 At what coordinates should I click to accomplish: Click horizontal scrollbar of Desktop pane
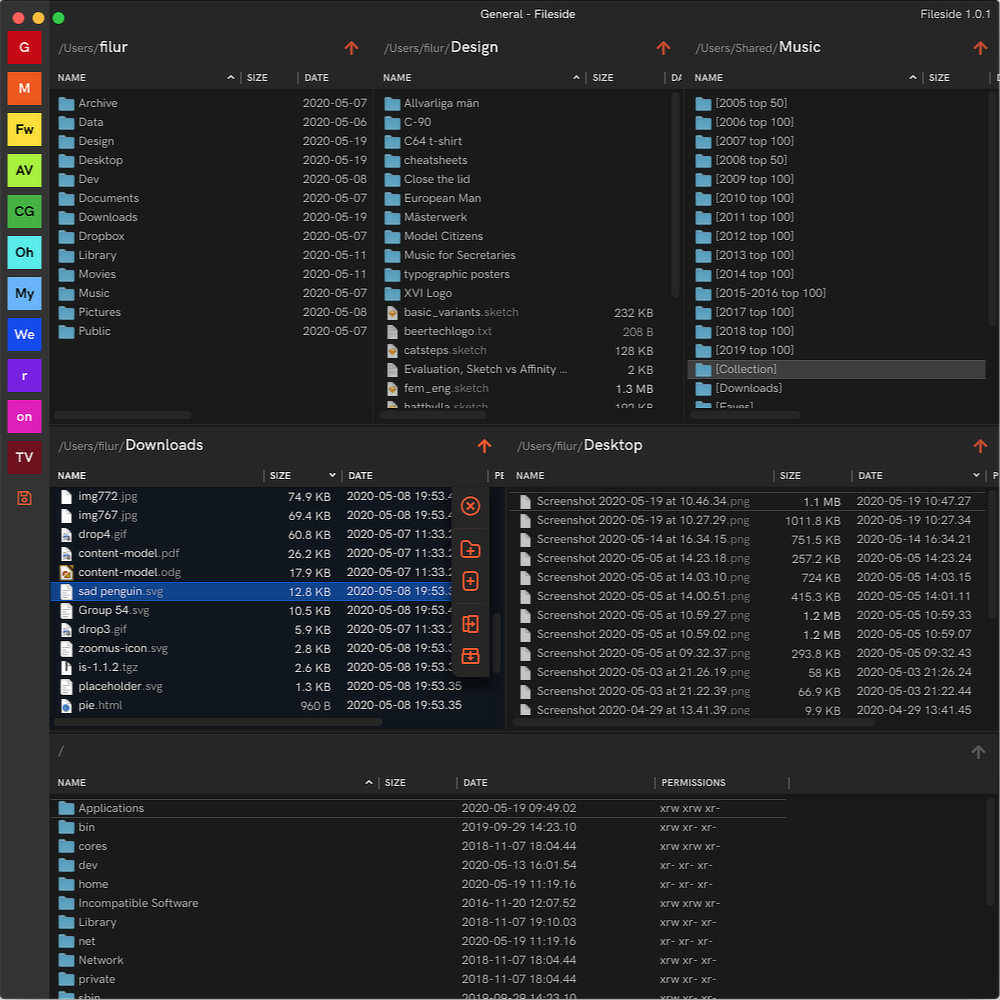(694, 723)
